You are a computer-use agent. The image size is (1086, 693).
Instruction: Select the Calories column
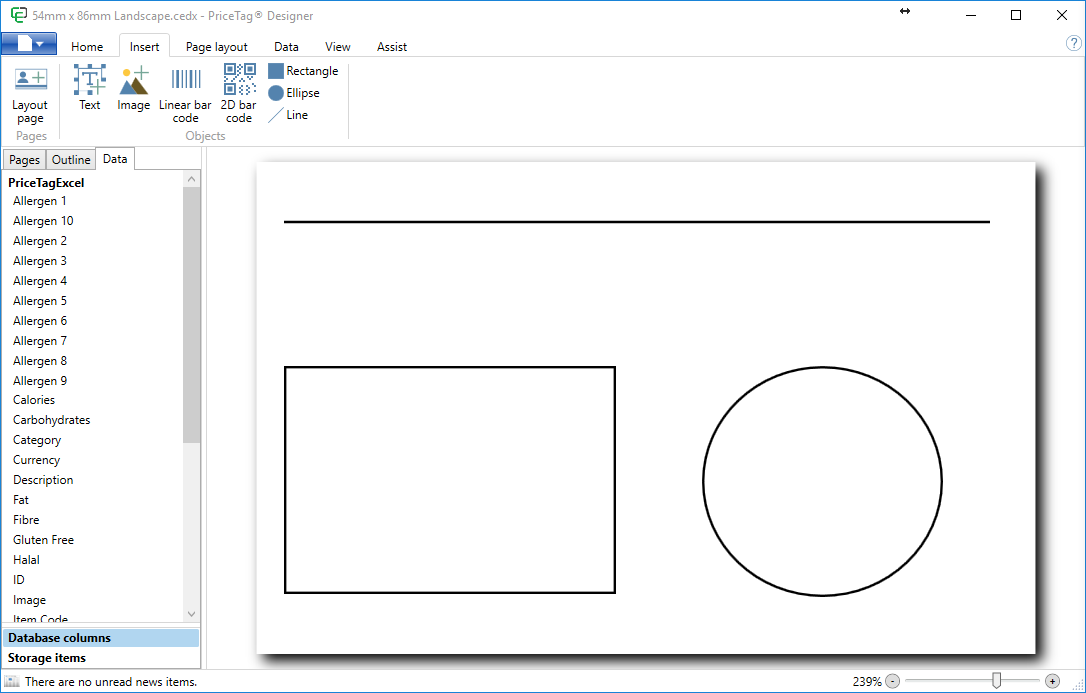[34, 400]
